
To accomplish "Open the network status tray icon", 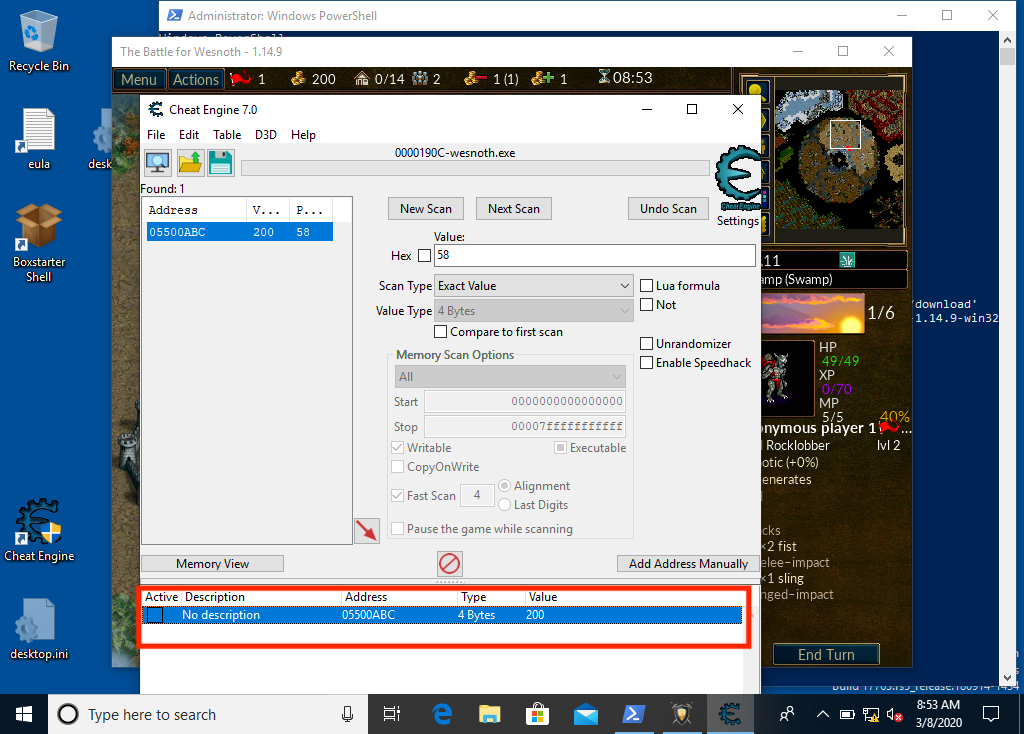I will coord(871,715).
